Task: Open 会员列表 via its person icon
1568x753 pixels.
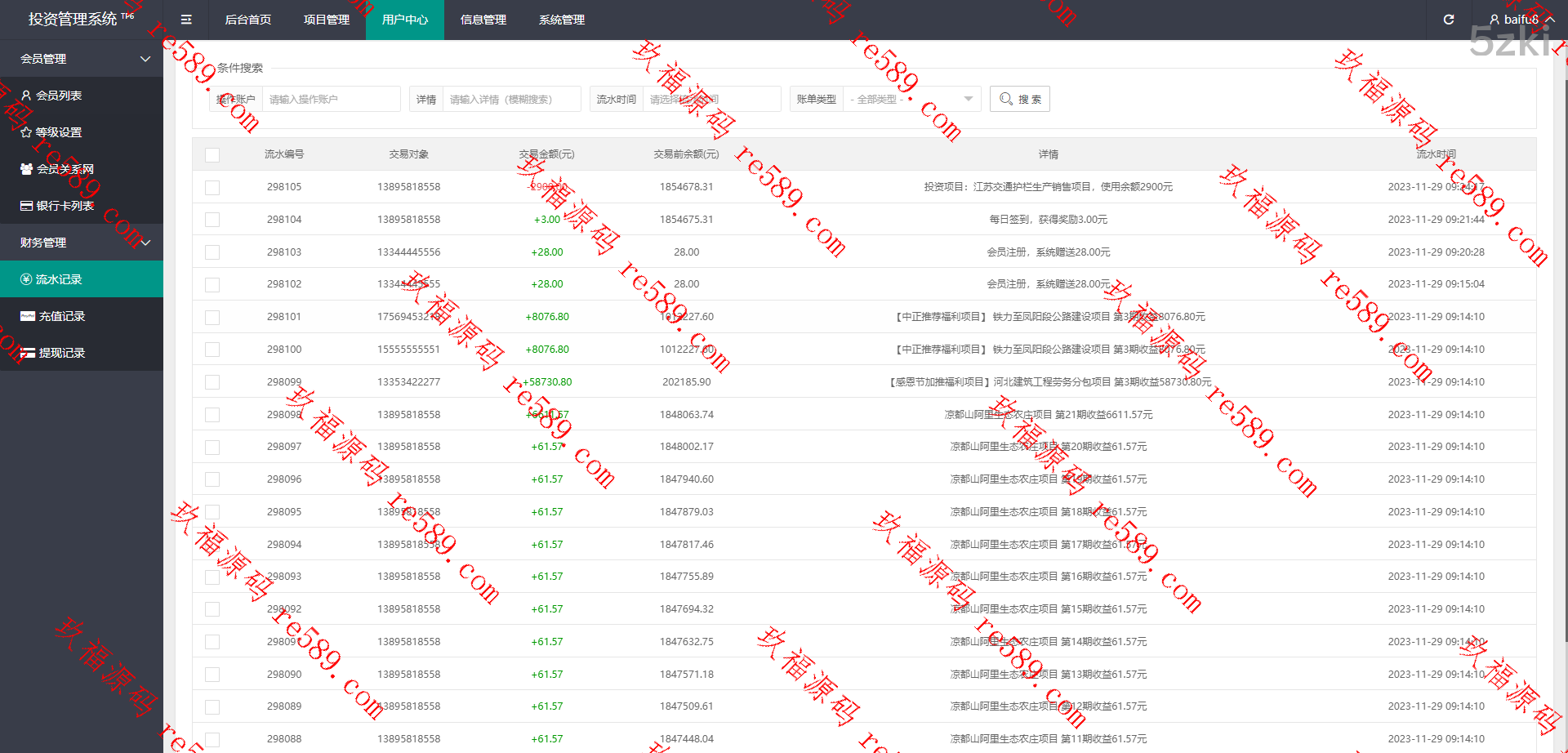Action: [26, 96]
